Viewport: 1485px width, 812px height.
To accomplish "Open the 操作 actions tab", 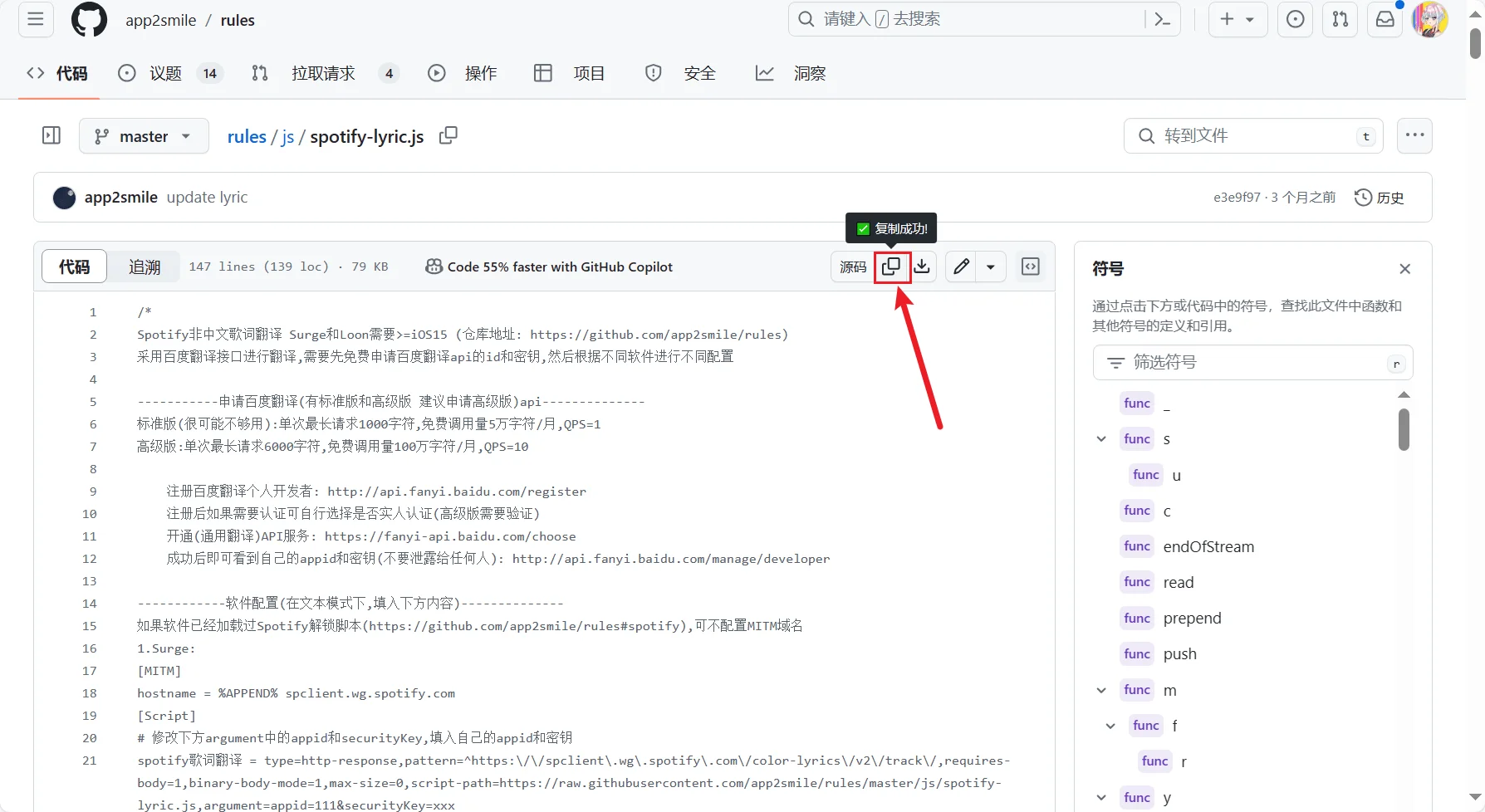I will click(x=463, y=73).
